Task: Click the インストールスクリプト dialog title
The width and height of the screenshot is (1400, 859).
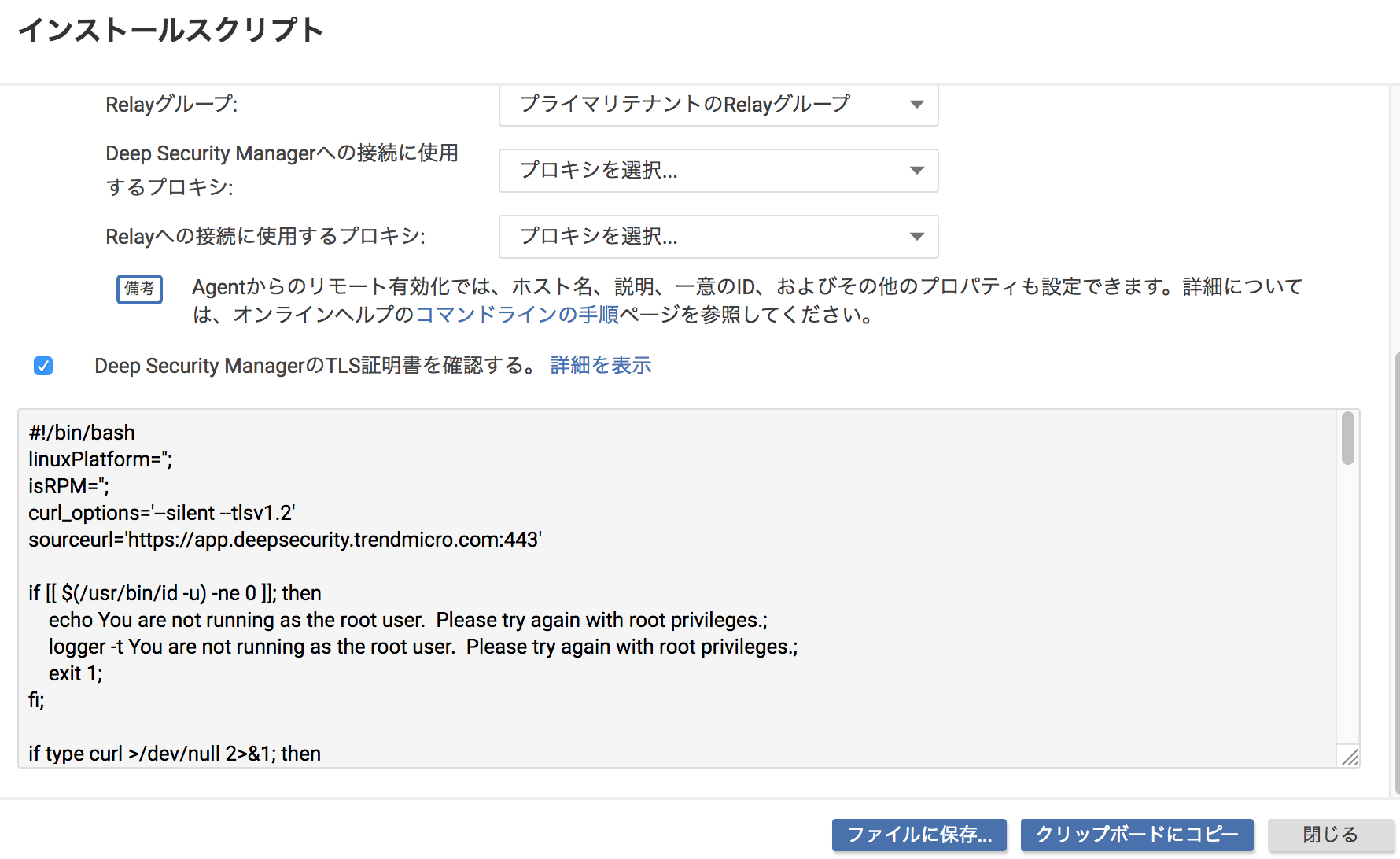Action: coord(171,31)
